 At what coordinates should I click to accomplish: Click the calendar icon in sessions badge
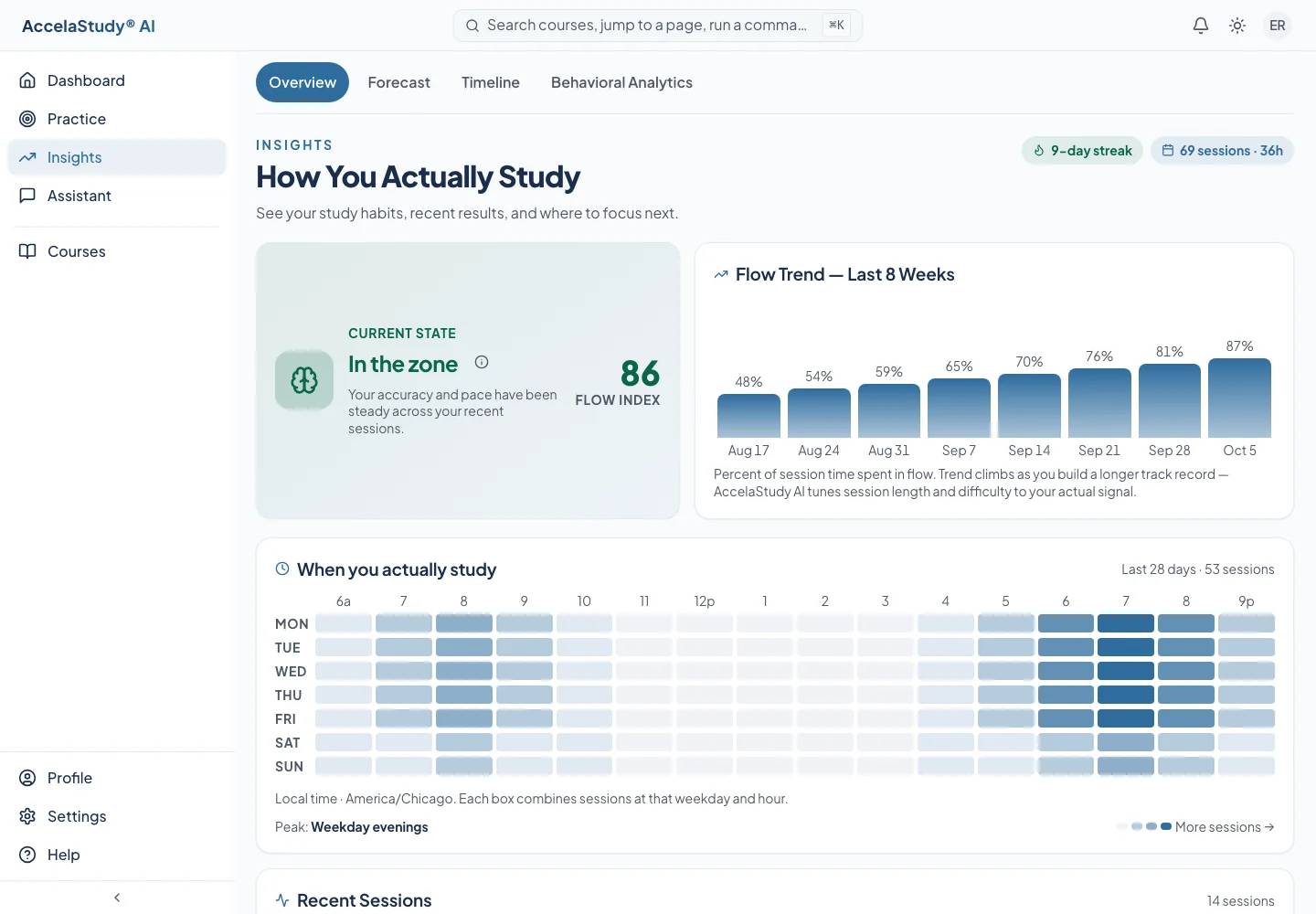1168,151
